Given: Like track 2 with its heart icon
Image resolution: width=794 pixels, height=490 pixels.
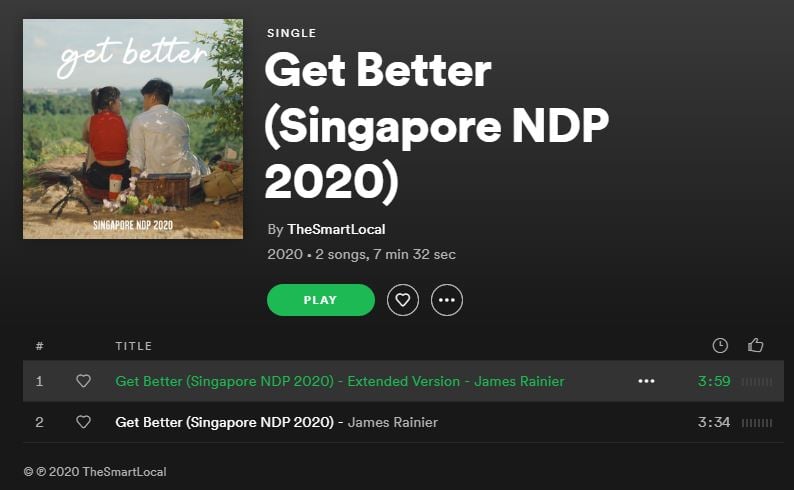Looking at the screenshot, I should (83, 422).
